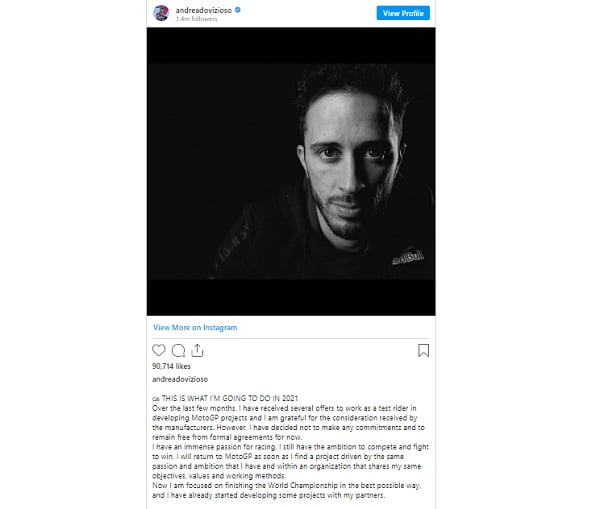Click the Red Bull logo in the photo
Screen dimensions: 600x509
[408, 256]
